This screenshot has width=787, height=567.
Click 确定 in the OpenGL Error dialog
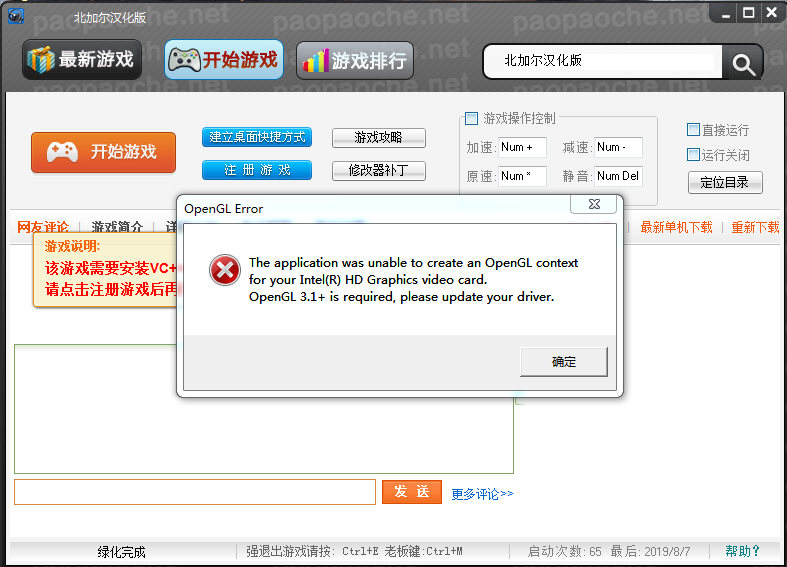pos(564,362)
